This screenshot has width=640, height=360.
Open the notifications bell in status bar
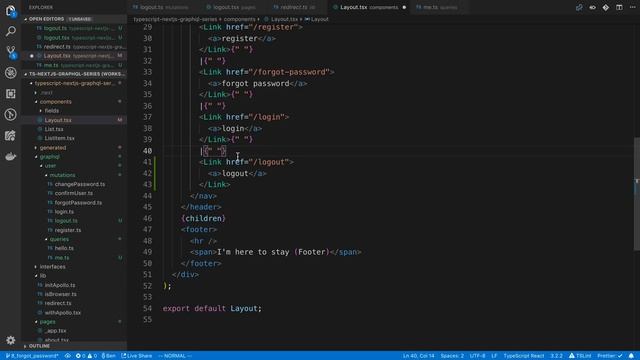pos(631,356)
